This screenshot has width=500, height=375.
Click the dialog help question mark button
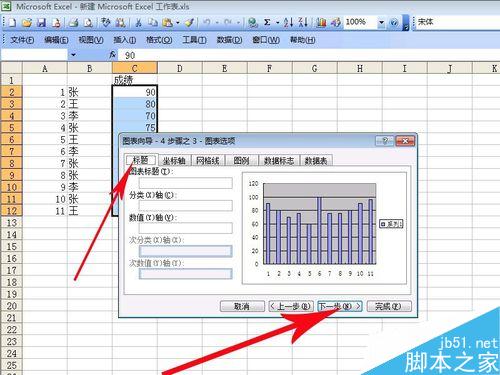(384, 141)
